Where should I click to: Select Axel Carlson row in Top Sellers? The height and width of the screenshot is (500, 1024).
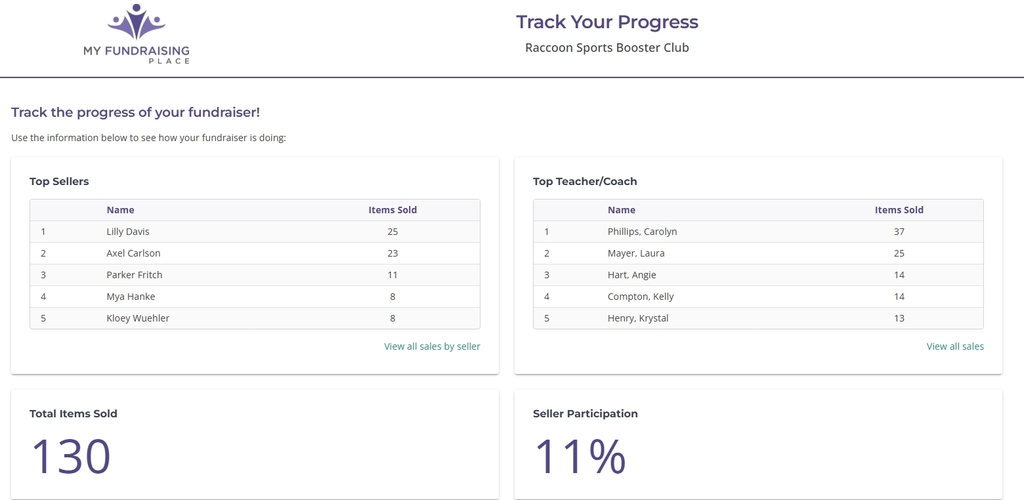tap(133, 254)
